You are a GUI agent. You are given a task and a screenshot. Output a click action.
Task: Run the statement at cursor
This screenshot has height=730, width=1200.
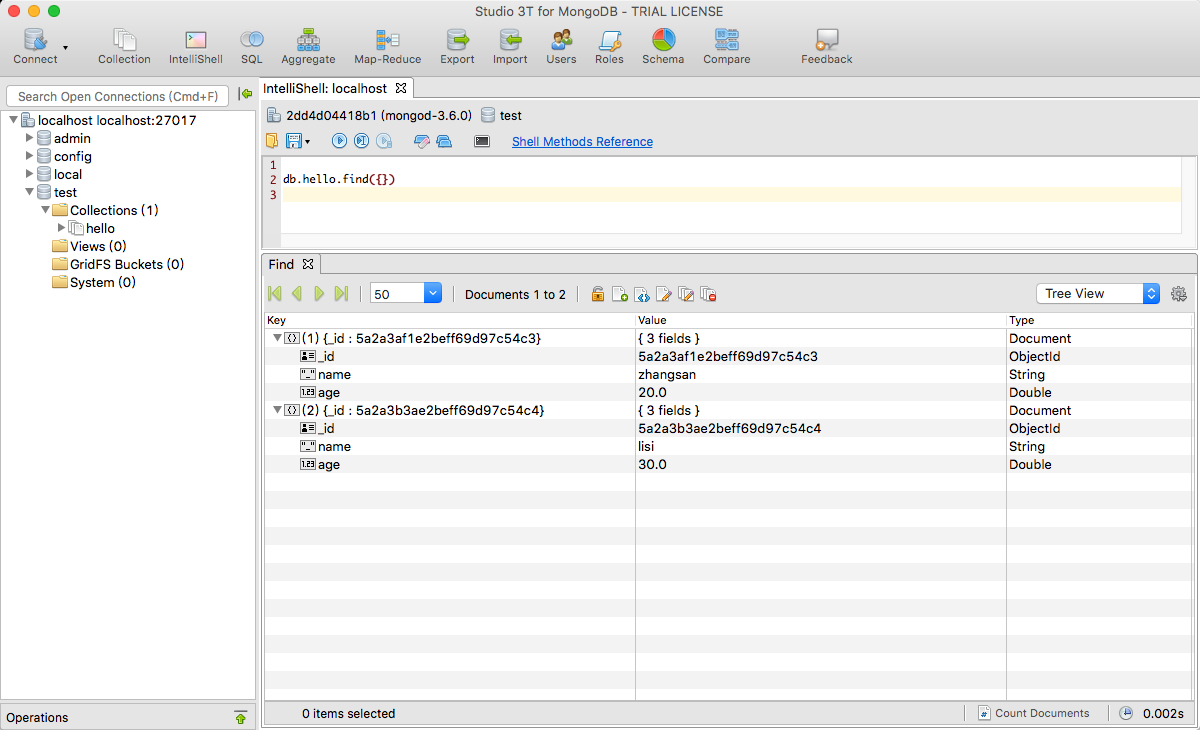pos(361,141)
